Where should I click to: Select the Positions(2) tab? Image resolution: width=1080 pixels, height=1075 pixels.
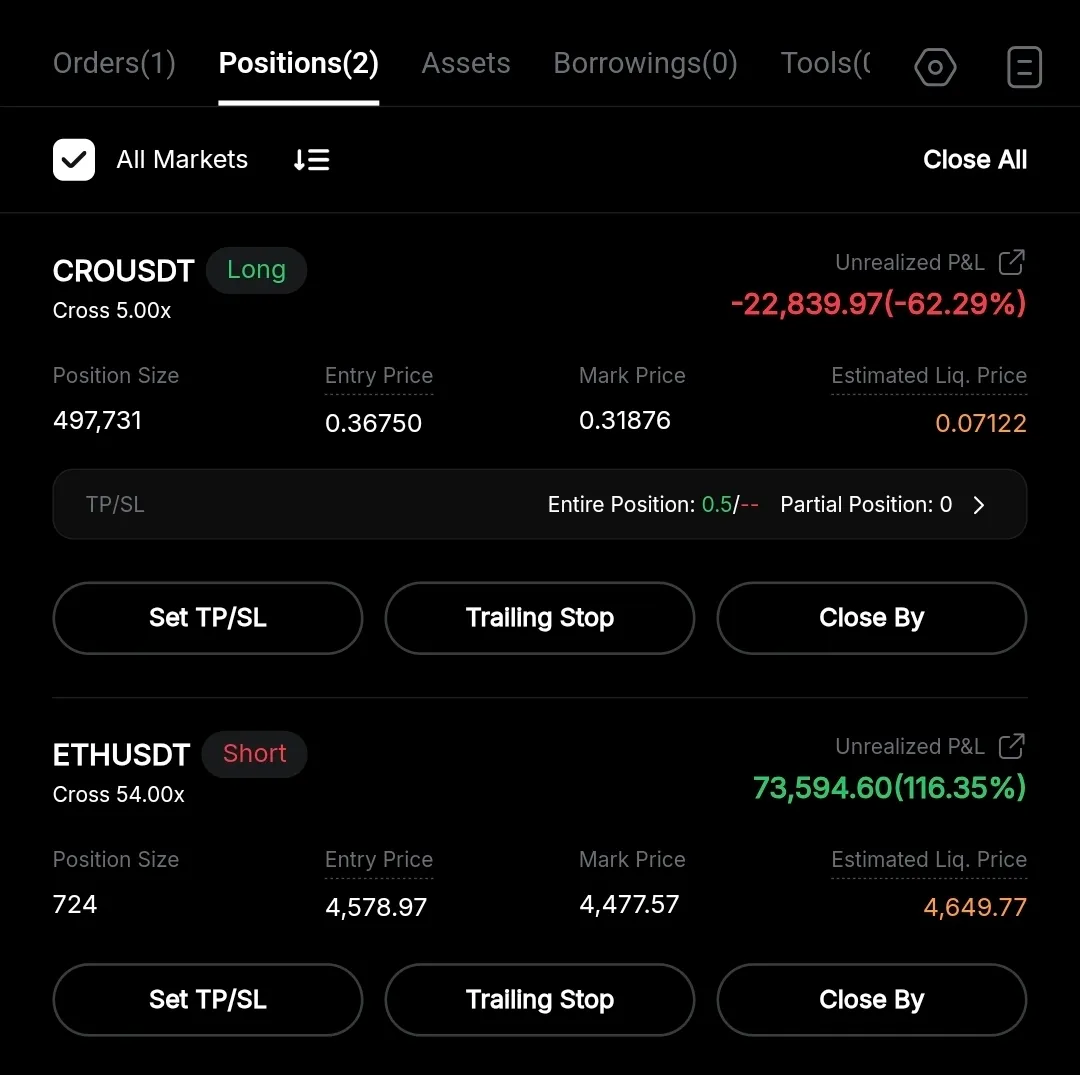(298, 64)
